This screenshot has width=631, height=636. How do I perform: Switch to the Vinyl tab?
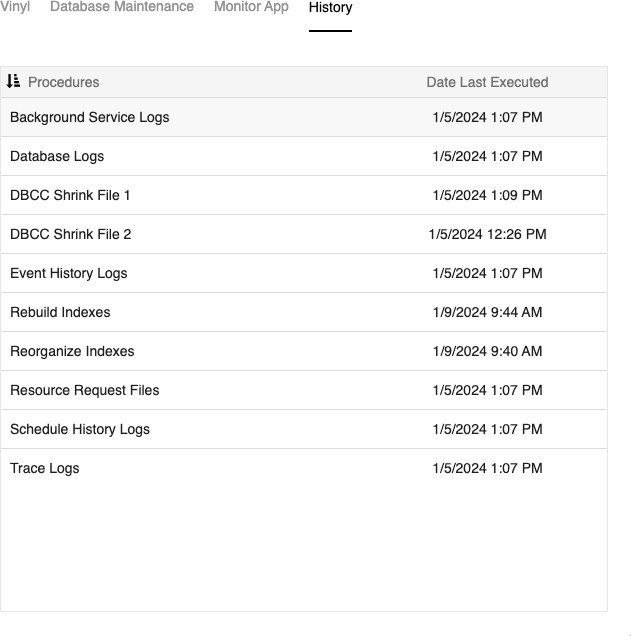(15, 7)
